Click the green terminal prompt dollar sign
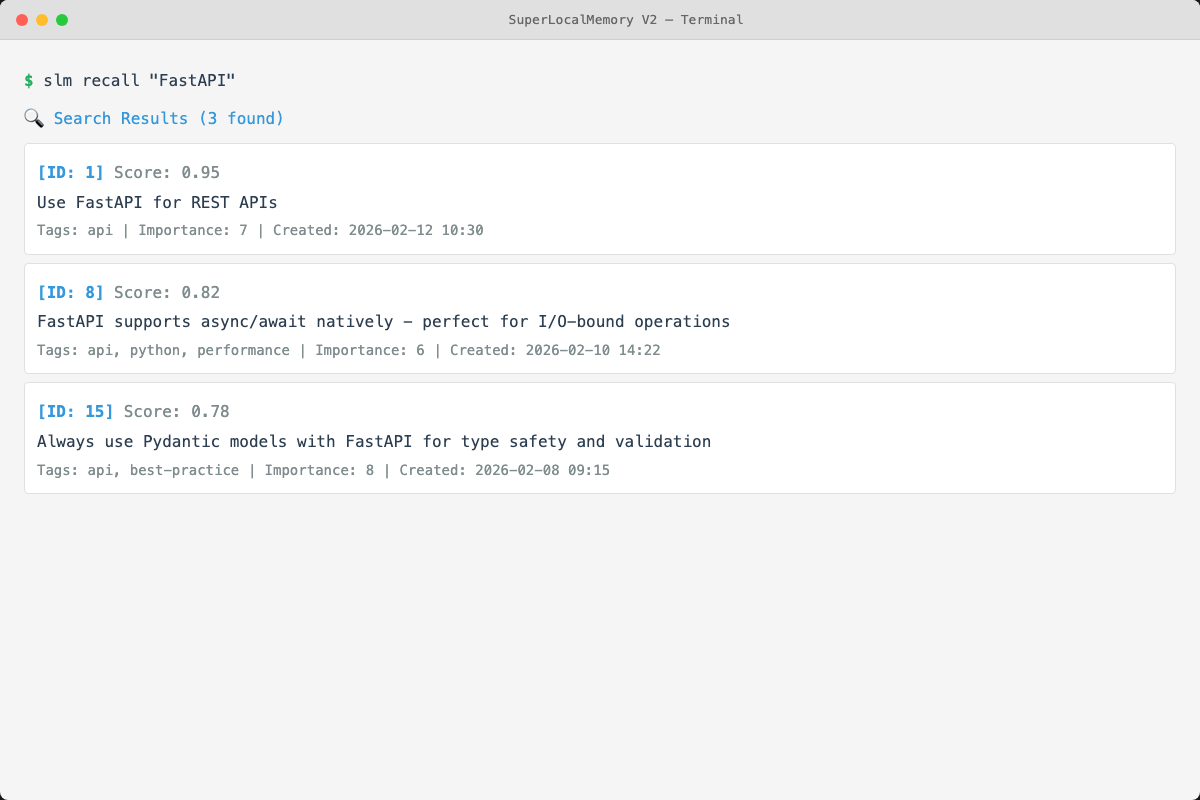 (x=27, y=80)
